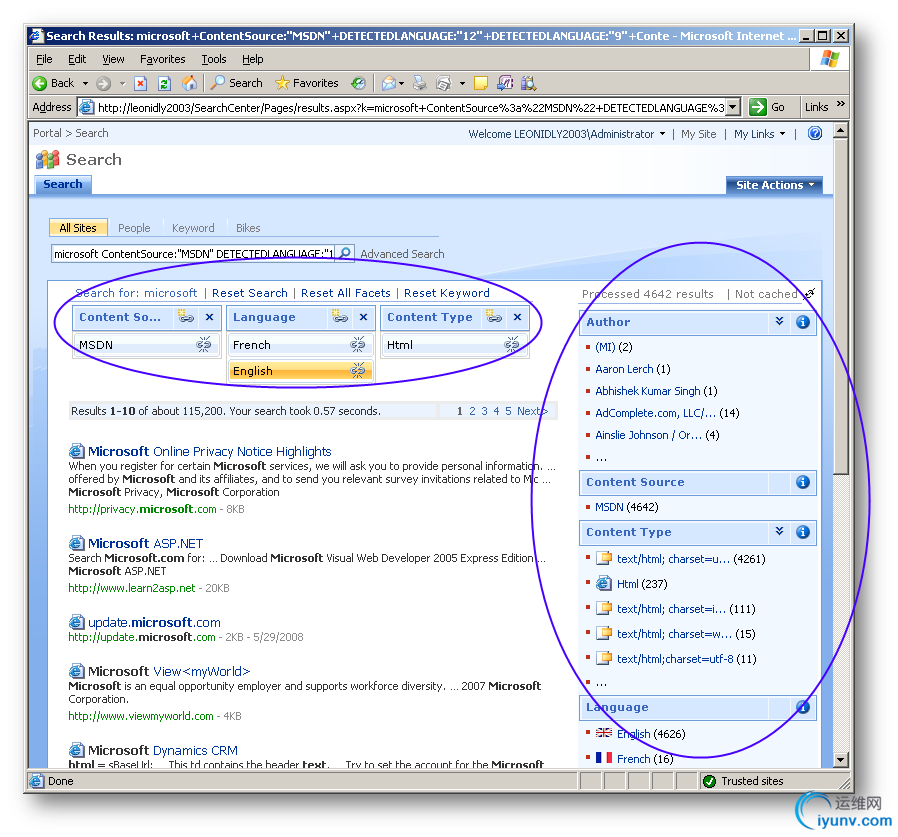The height and width of the screenshot is (837, 898).
Task: Open the Search toolbar button
Action: [x=237, y=83]
